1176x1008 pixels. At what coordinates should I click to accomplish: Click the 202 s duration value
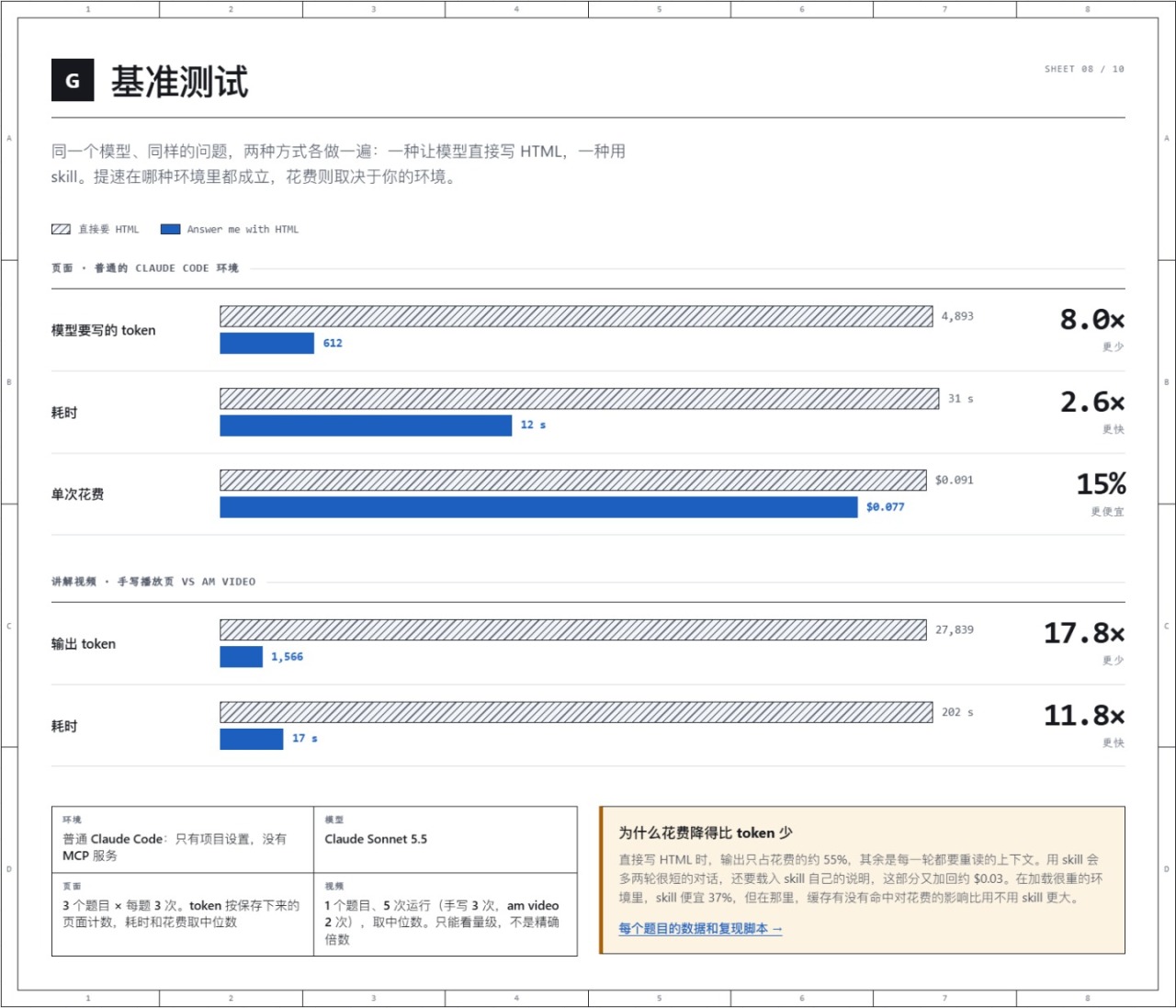tap(957, 712)
